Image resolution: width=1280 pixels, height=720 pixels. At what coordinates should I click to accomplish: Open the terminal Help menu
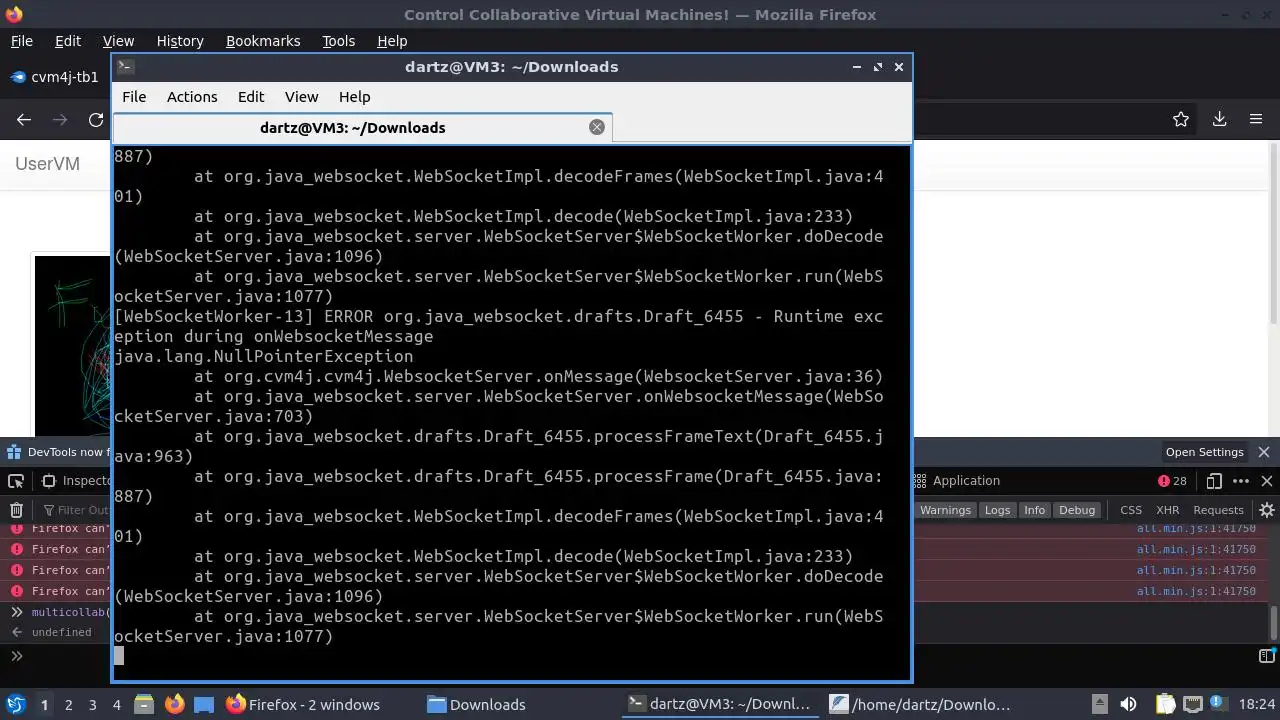point(354,97)
